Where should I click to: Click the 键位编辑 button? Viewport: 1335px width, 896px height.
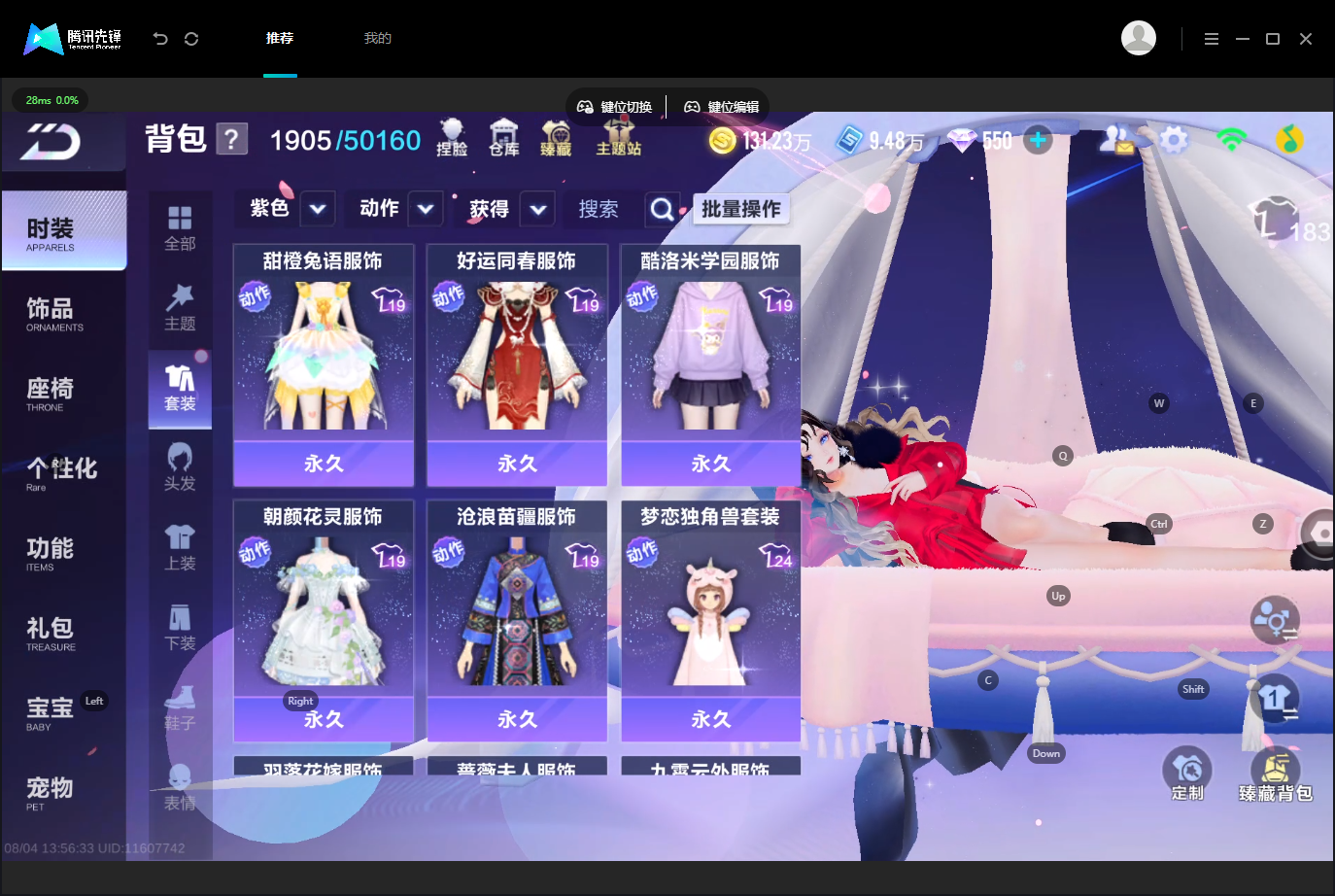[722, 107]
